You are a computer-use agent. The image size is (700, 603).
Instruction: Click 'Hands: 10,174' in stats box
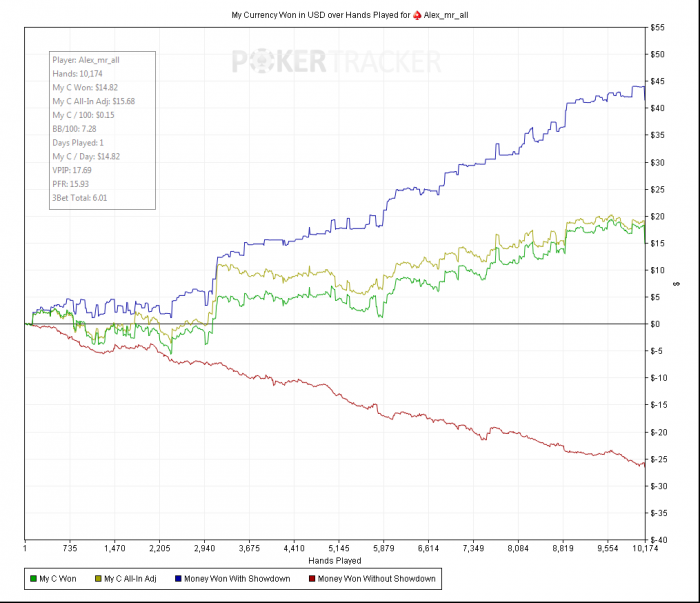point(77,74)
